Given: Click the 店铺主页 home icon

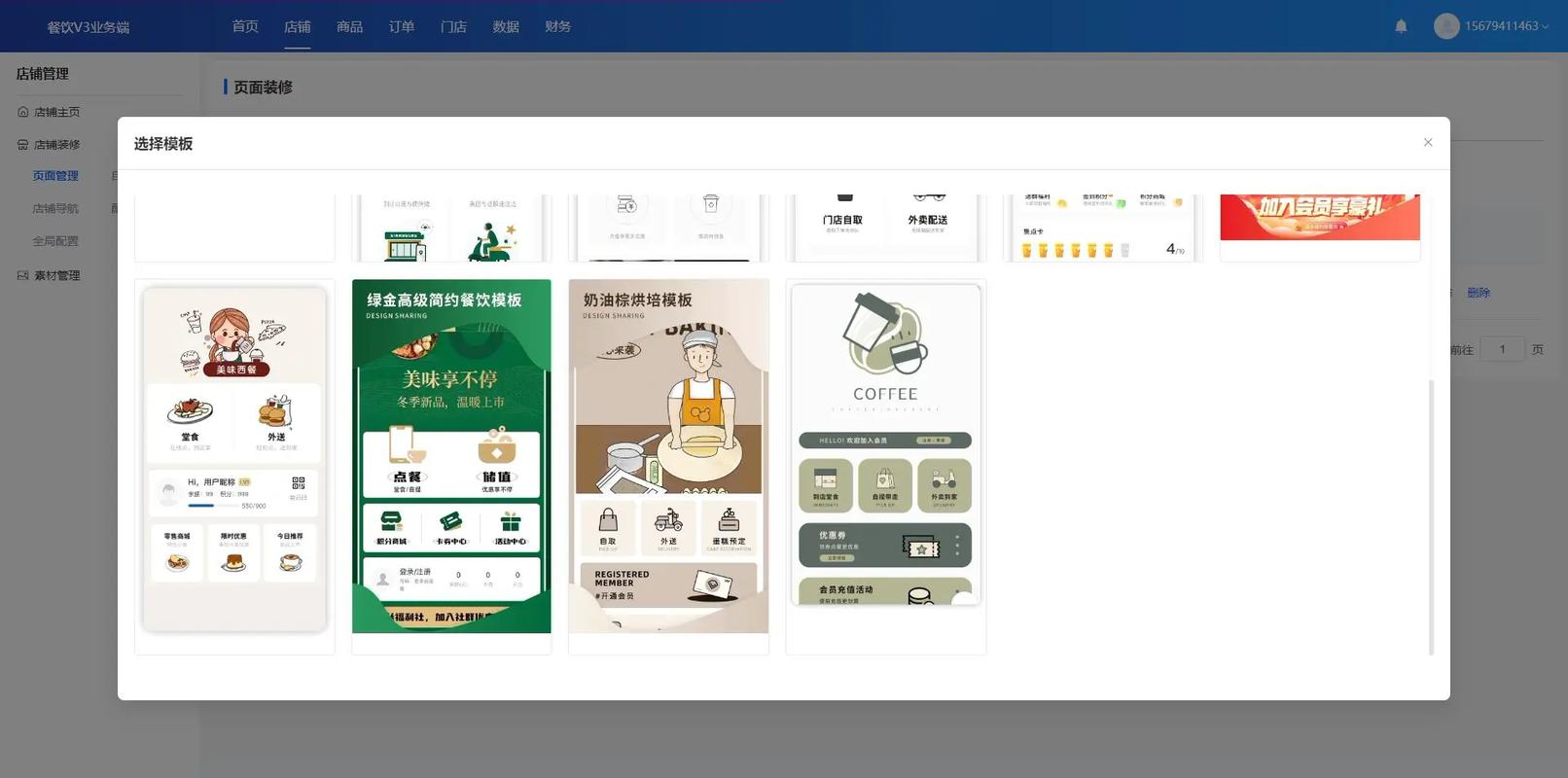Looking at the screenshot, I should pos(22,112).
